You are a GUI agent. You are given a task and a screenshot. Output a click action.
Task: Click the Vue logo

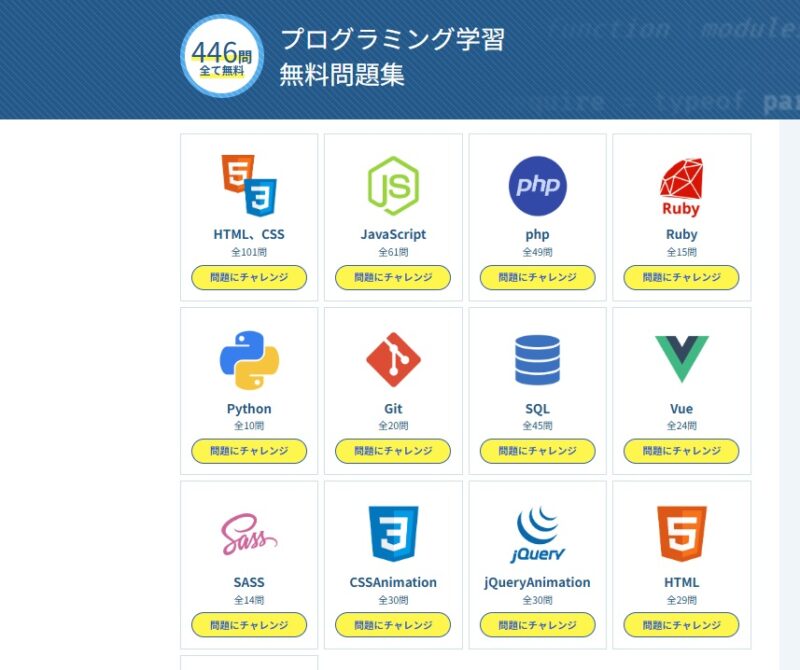[x=681, y=359]
